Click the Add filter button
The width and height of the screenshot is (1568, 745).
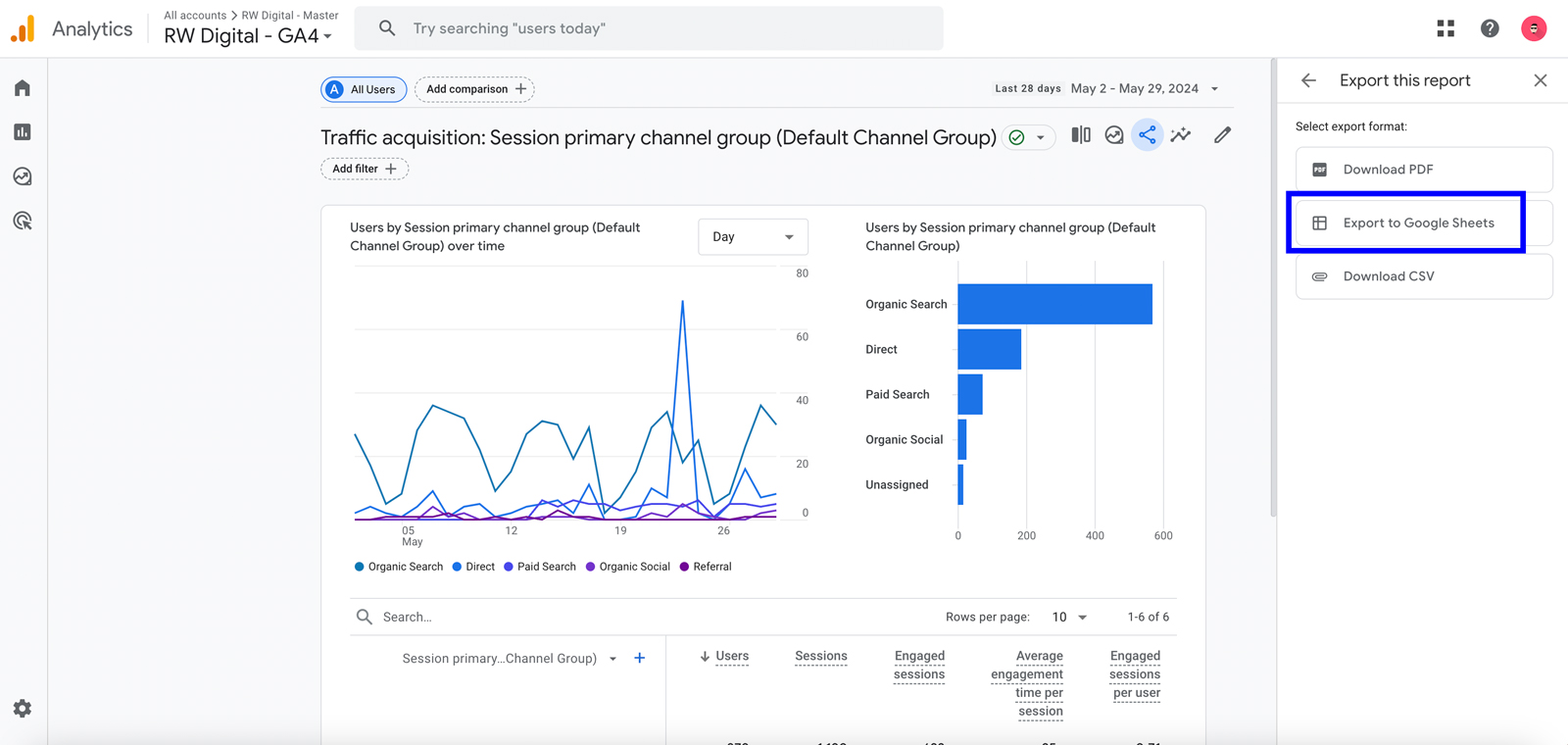[365, 169]
